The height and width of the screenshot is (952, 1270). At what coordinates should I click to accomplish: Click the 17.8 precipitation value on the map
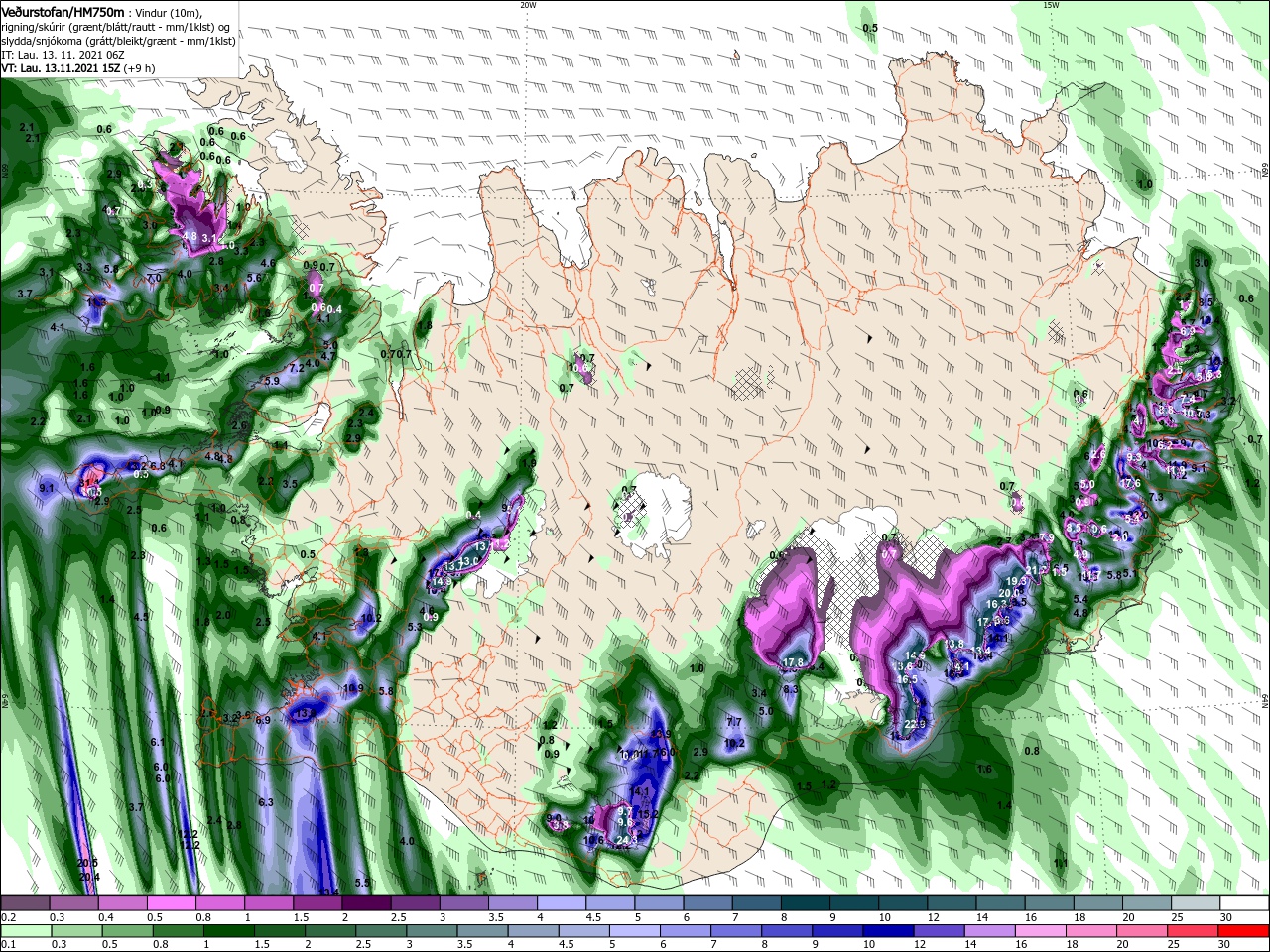793,663
